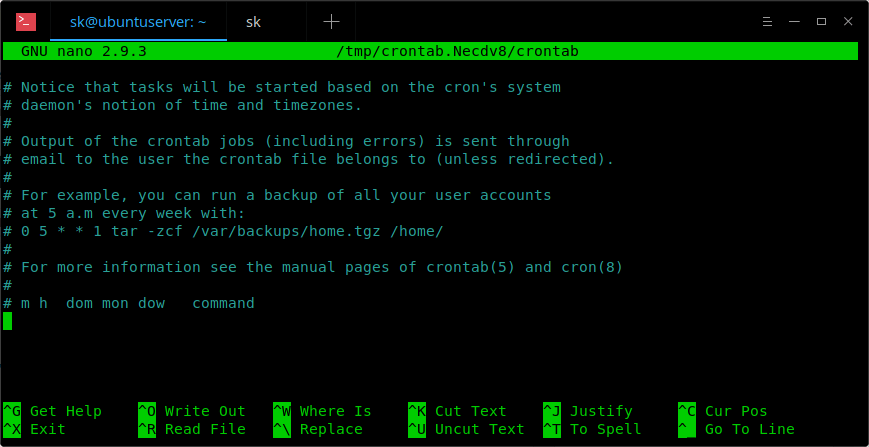Click the ^J Justify shortcut

588,412
